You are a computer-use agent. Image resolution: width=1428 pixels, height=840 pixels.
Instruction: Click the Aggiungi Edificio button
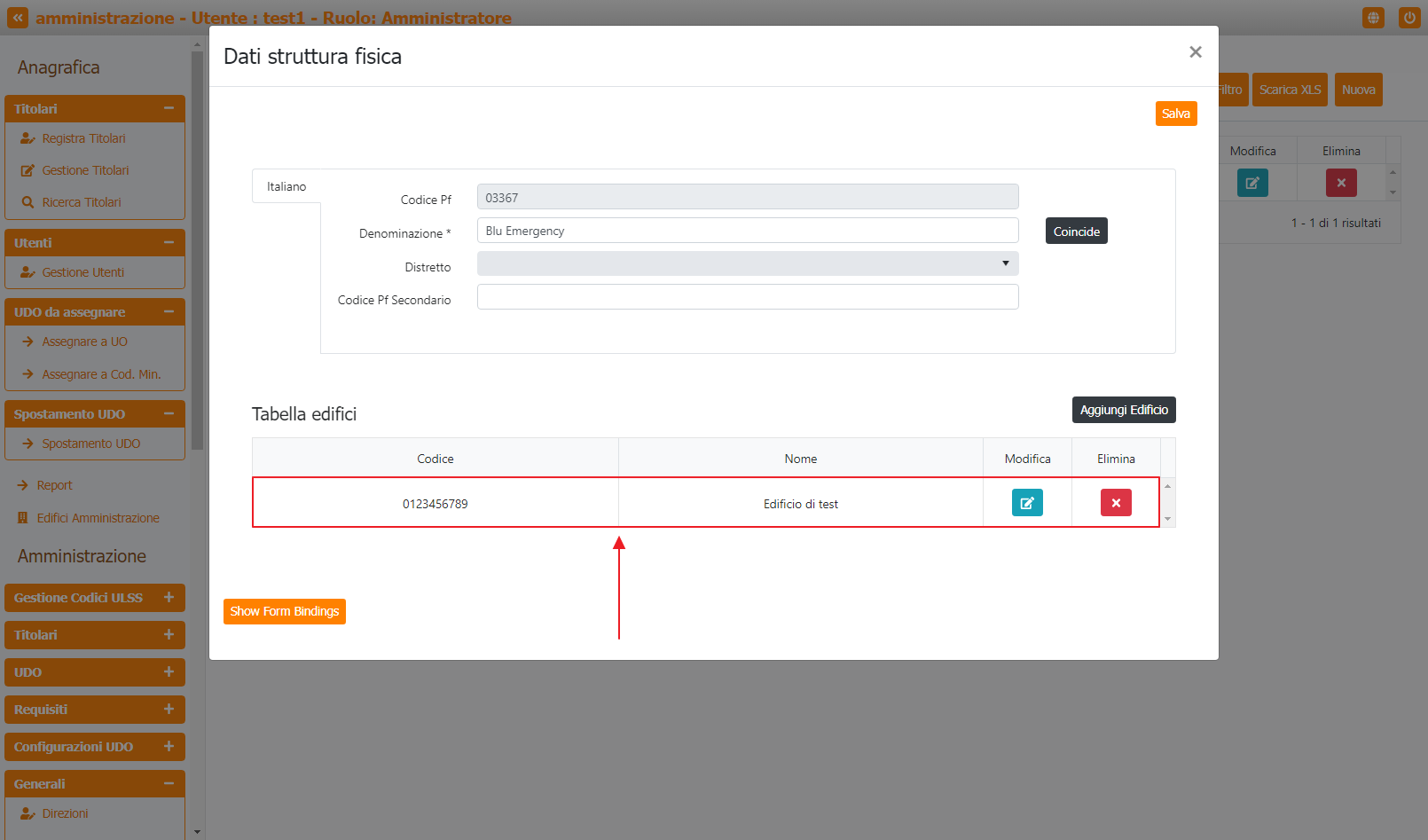1123,410
